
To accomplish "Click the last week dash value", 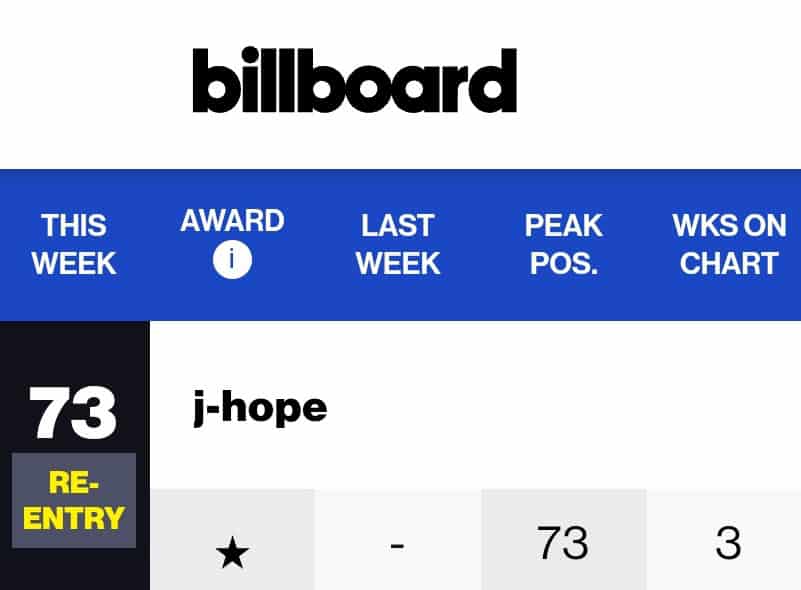I will click(397, 545).
